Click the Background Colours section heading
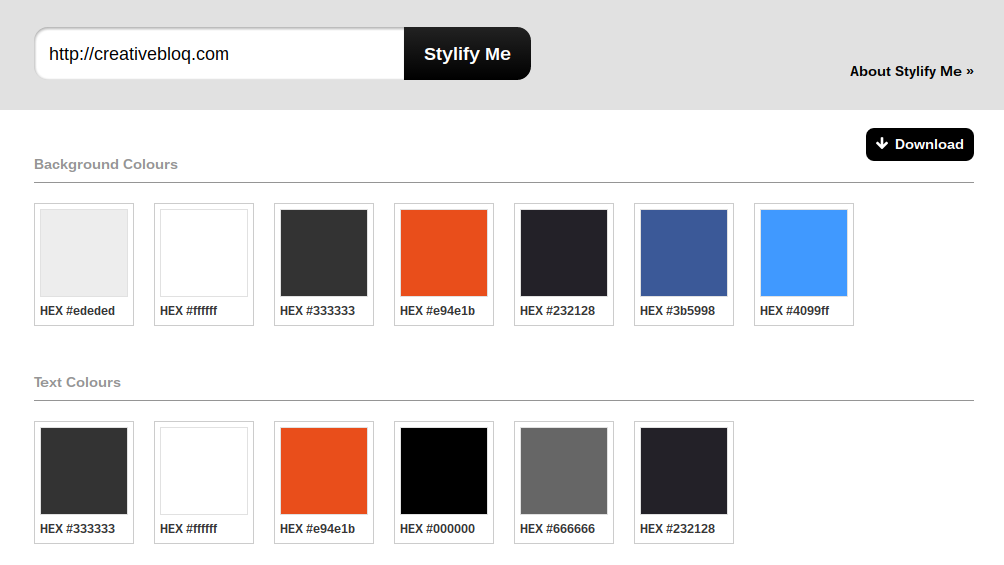The width and height of the screenshot is (1004, 565). 106,164
